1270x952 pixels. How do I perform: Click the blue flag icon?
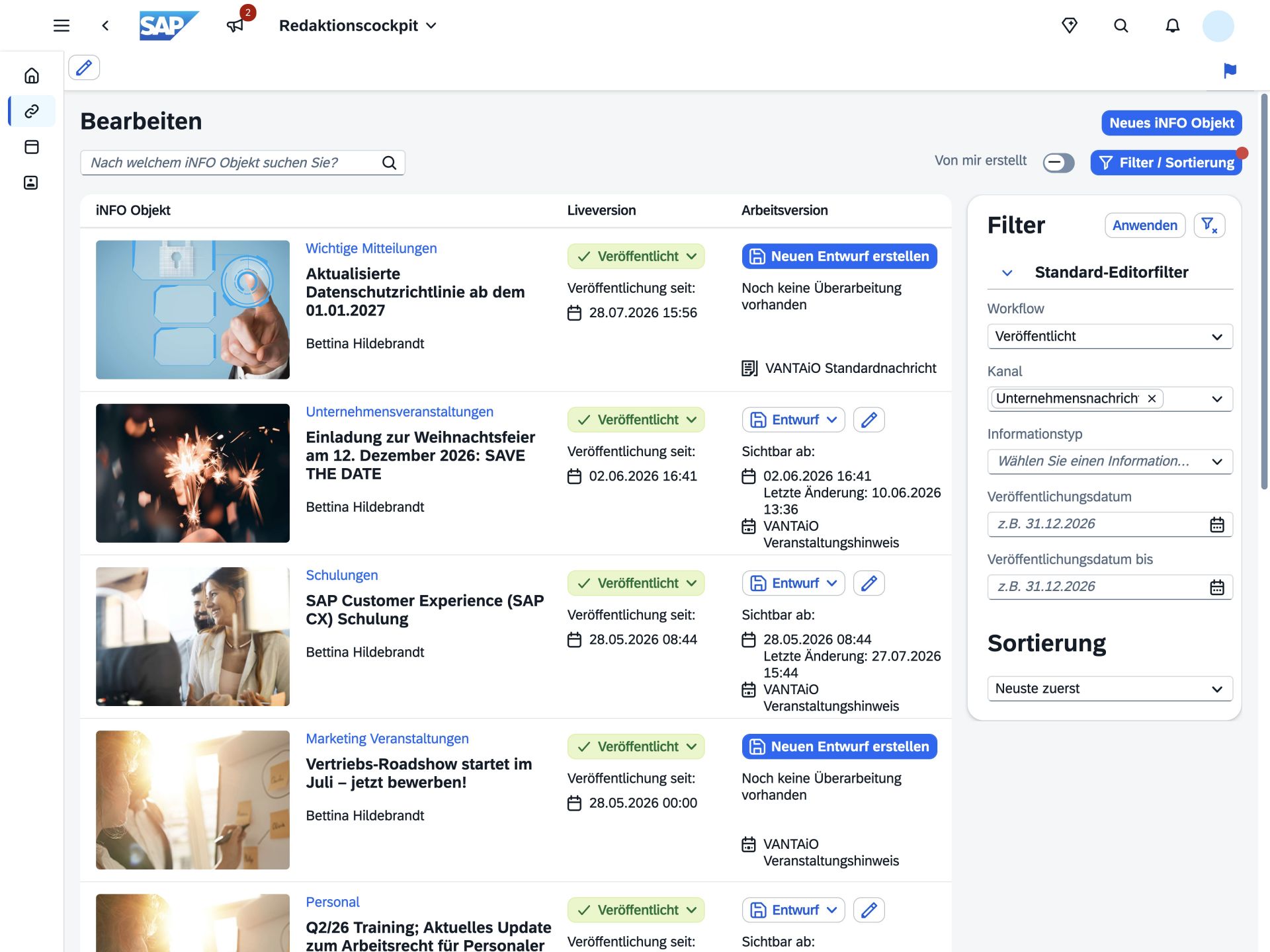(1230, 71)
